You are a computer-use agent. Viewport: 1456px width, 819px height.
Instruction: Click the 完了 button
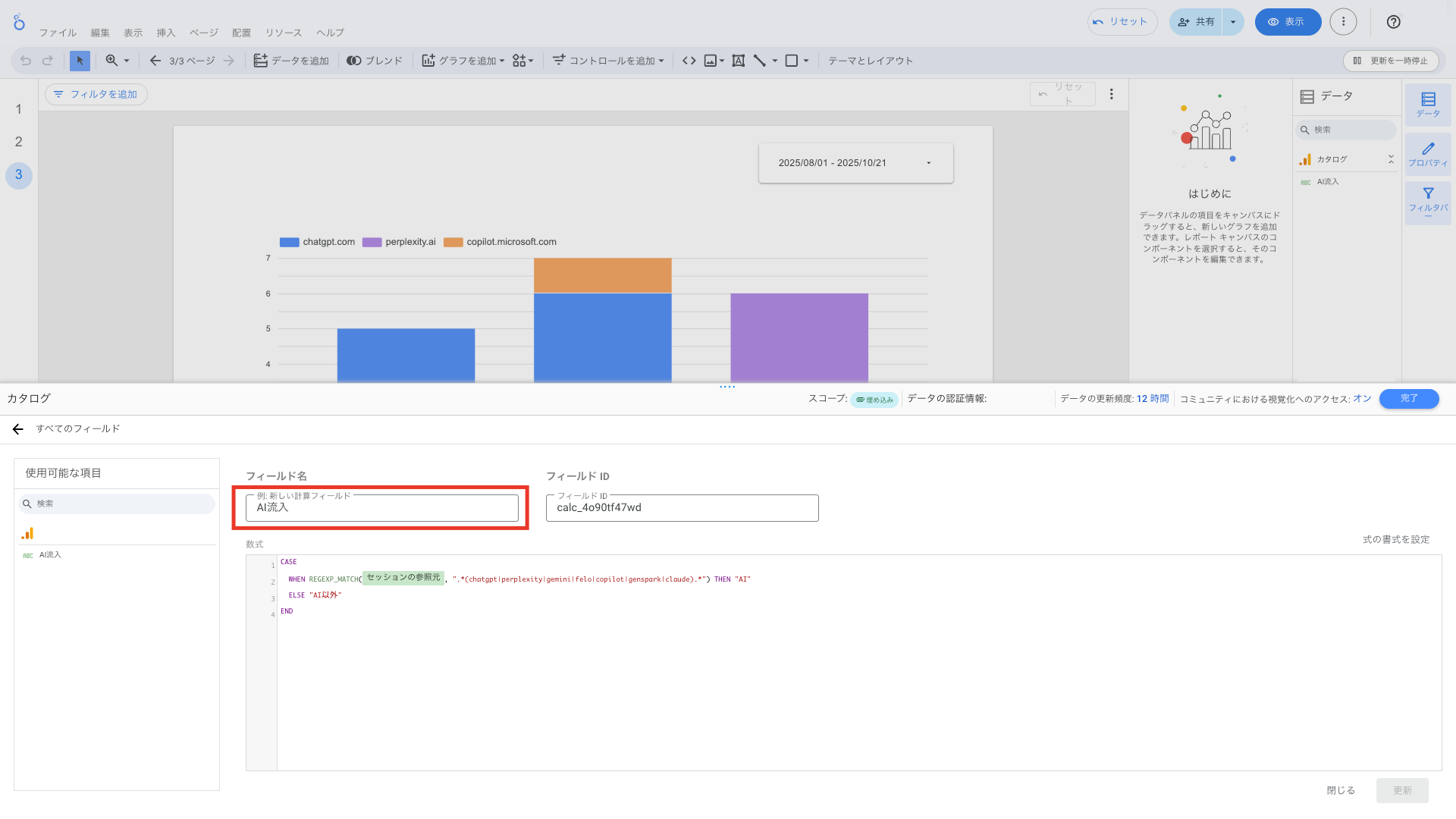point(1408,399)
